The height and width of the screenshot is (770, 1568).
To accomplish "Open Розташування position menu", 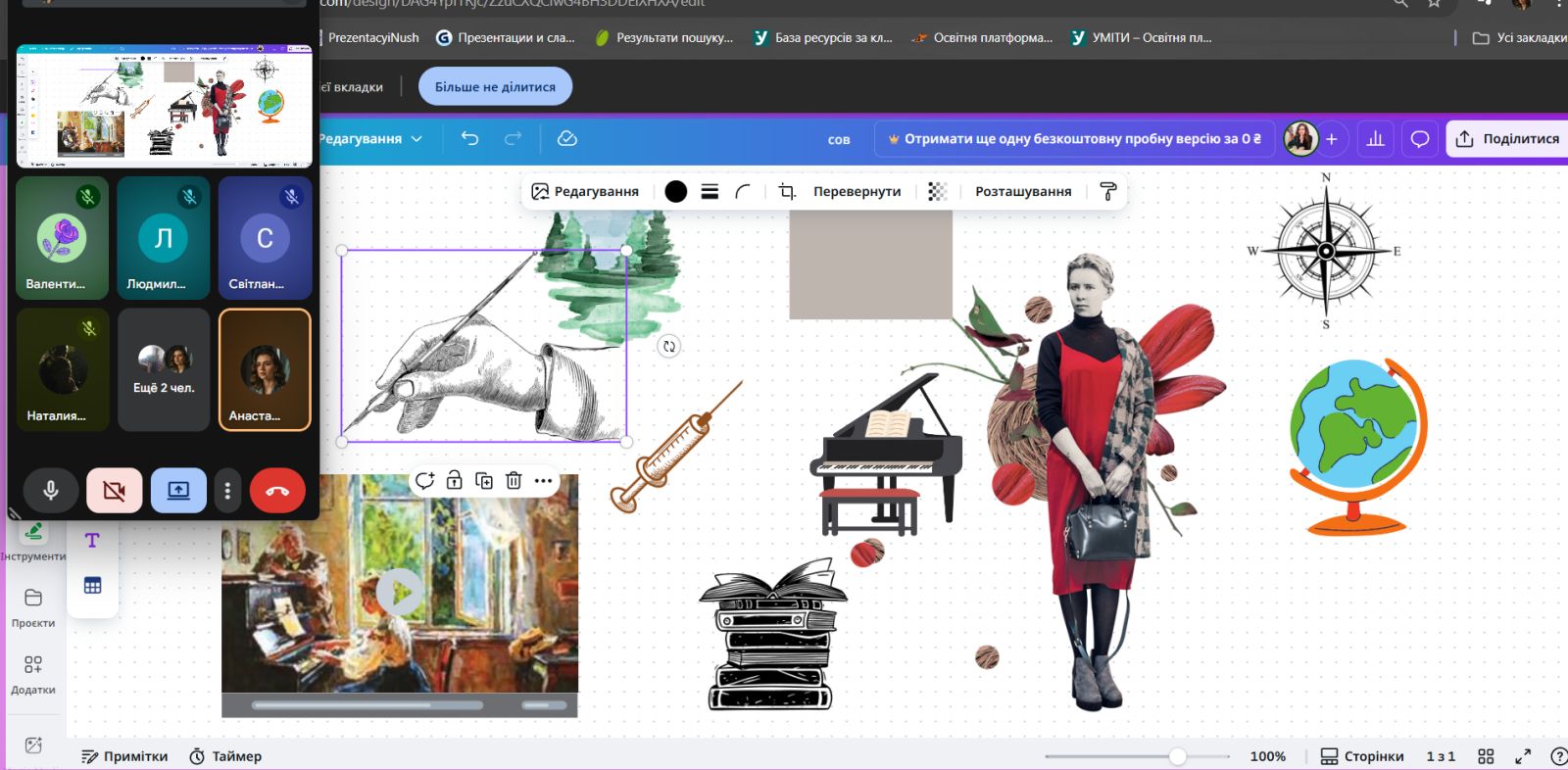I will [1022, 191].
